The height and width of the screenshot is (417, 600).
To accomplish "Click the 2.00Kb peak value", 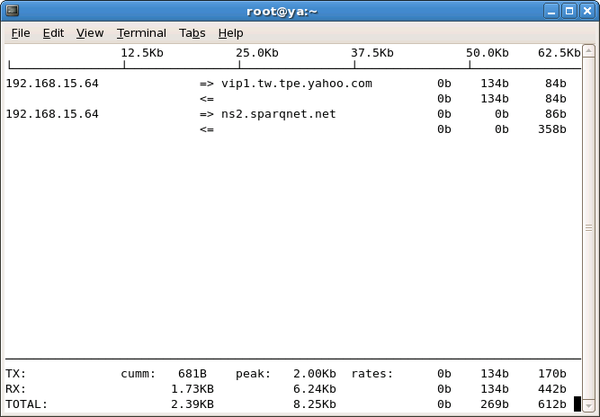I will pyautogui.click(x=315, y=373).
